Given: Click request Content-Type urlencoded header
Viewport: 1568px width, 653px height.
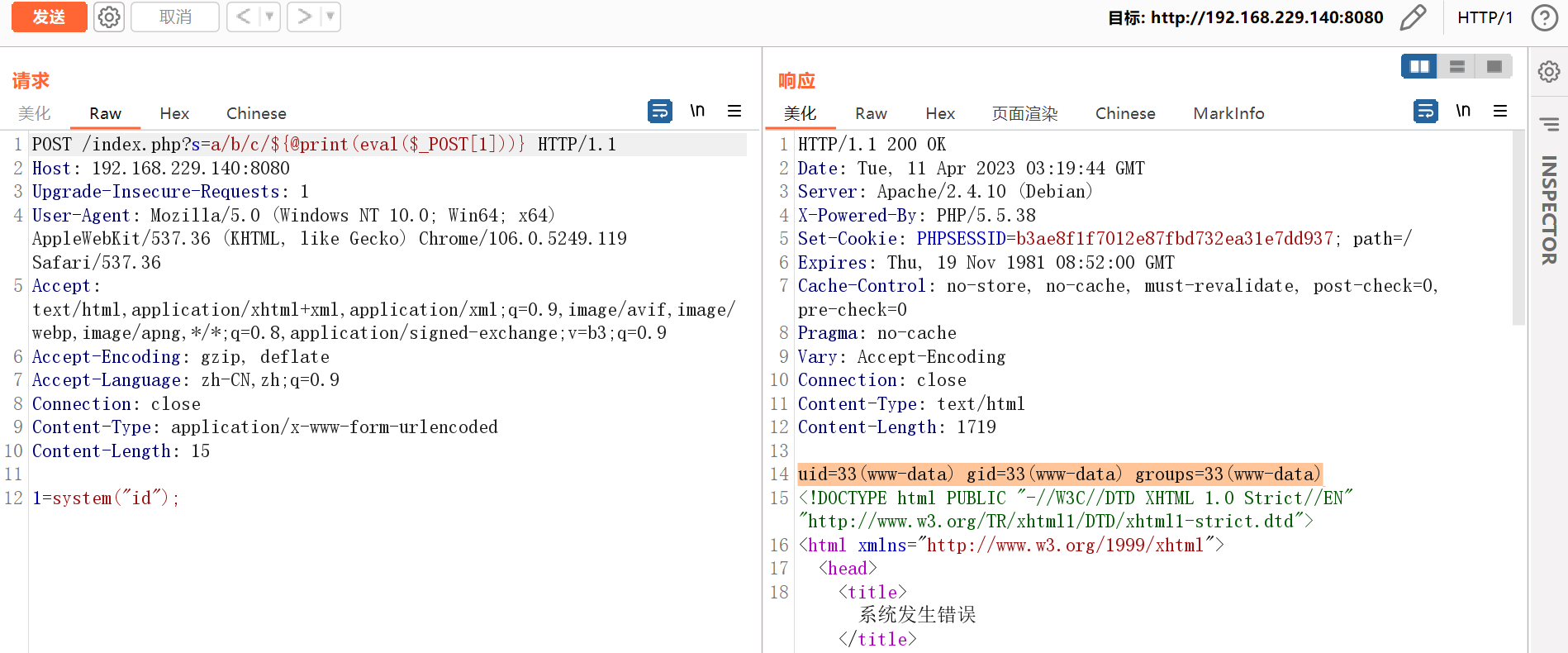Looking at the screenshot, I should click(x=264, y=427).
